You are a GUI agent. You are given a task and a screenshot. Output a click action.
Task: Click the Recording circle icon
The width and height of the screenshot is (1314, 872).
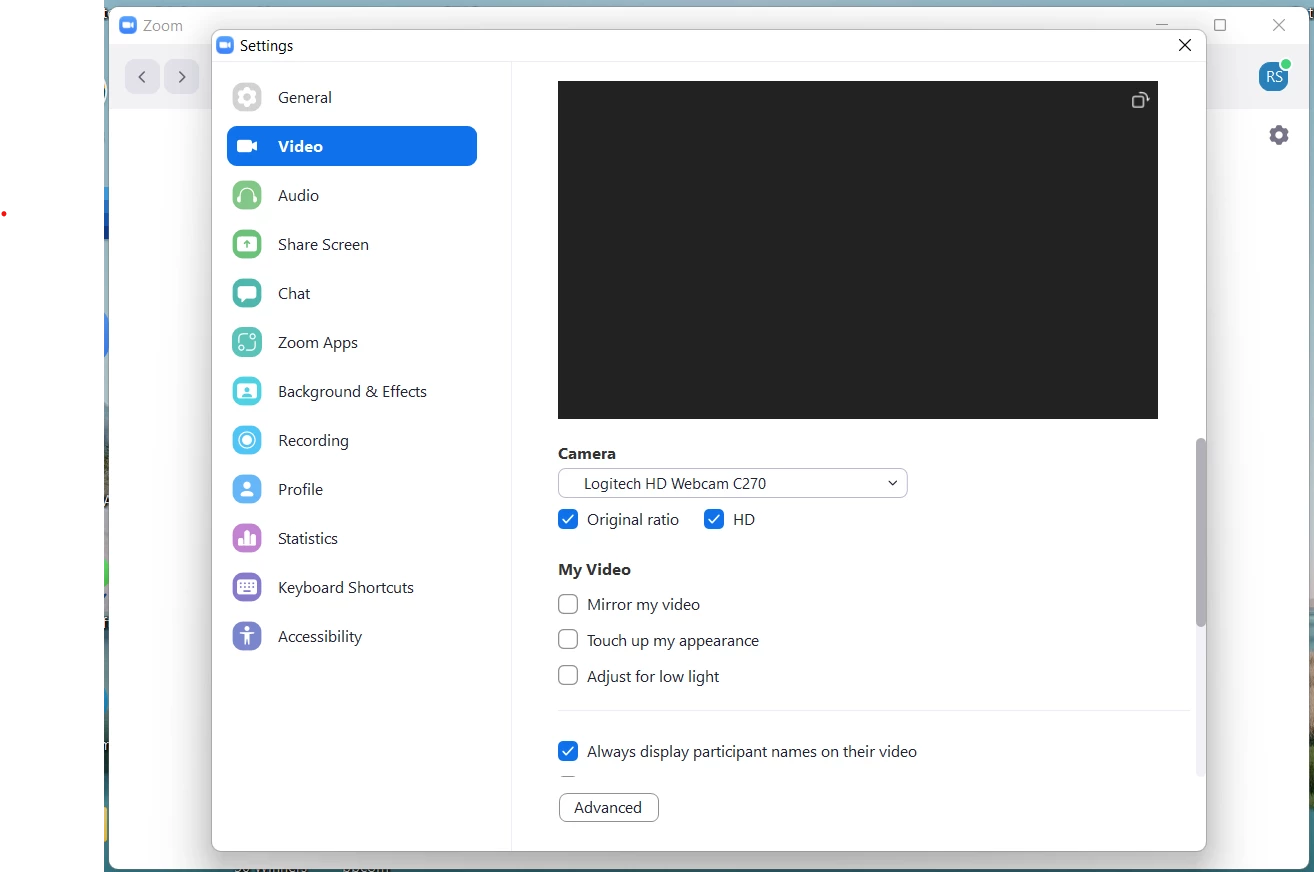(x=247, y=440)
